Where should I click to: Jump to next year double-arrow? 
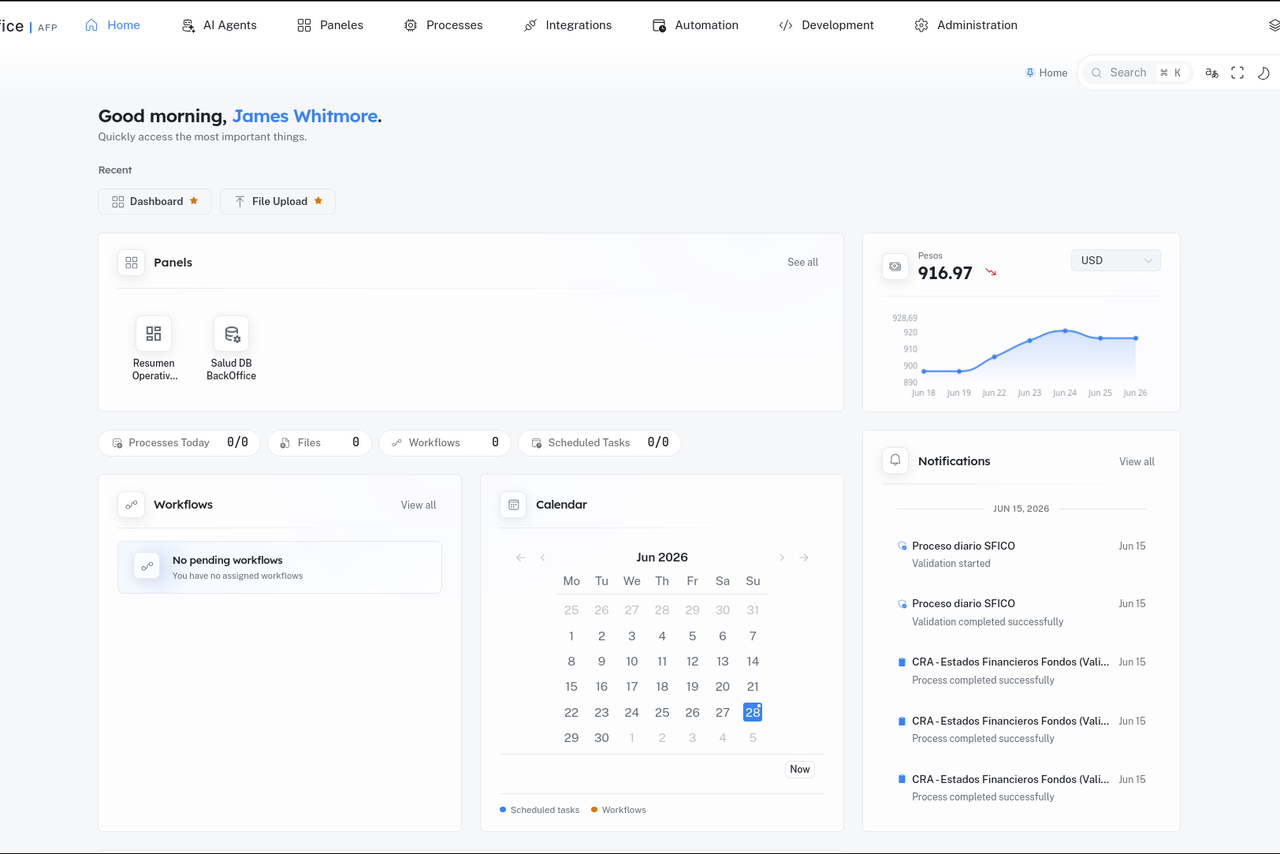click(804, 558)
